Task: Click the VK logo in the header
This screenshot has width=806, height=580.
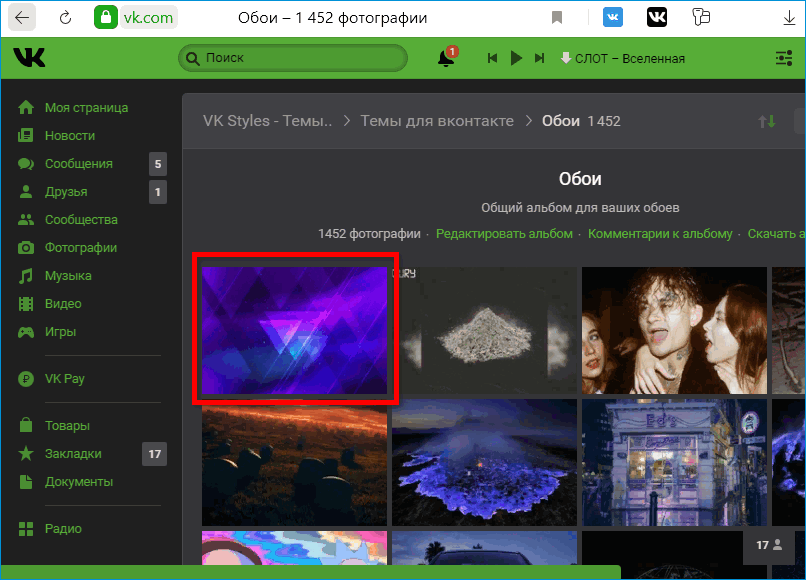Action: 29,57
